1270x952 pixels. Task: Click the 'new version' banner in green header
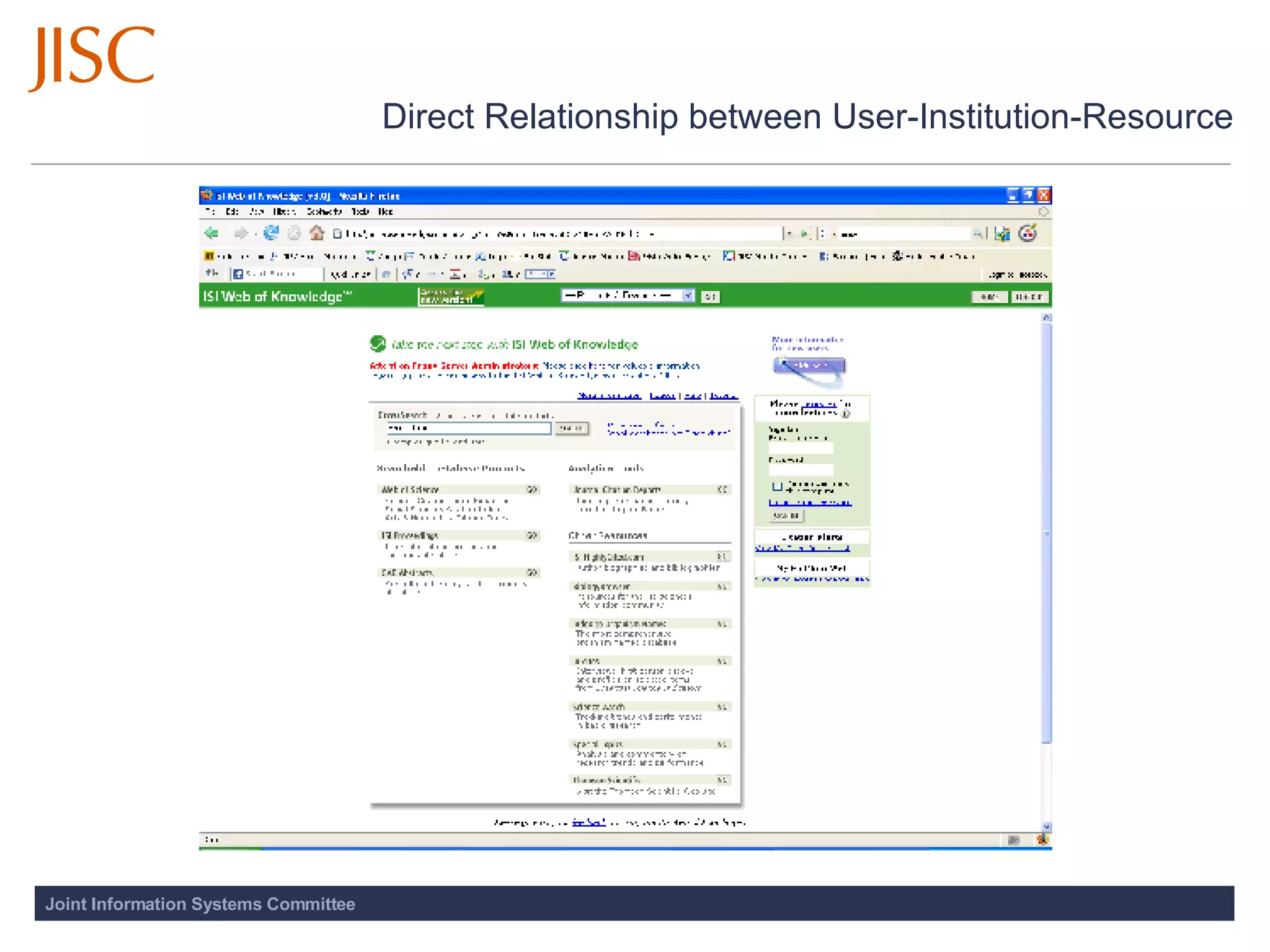pos(451,296)
